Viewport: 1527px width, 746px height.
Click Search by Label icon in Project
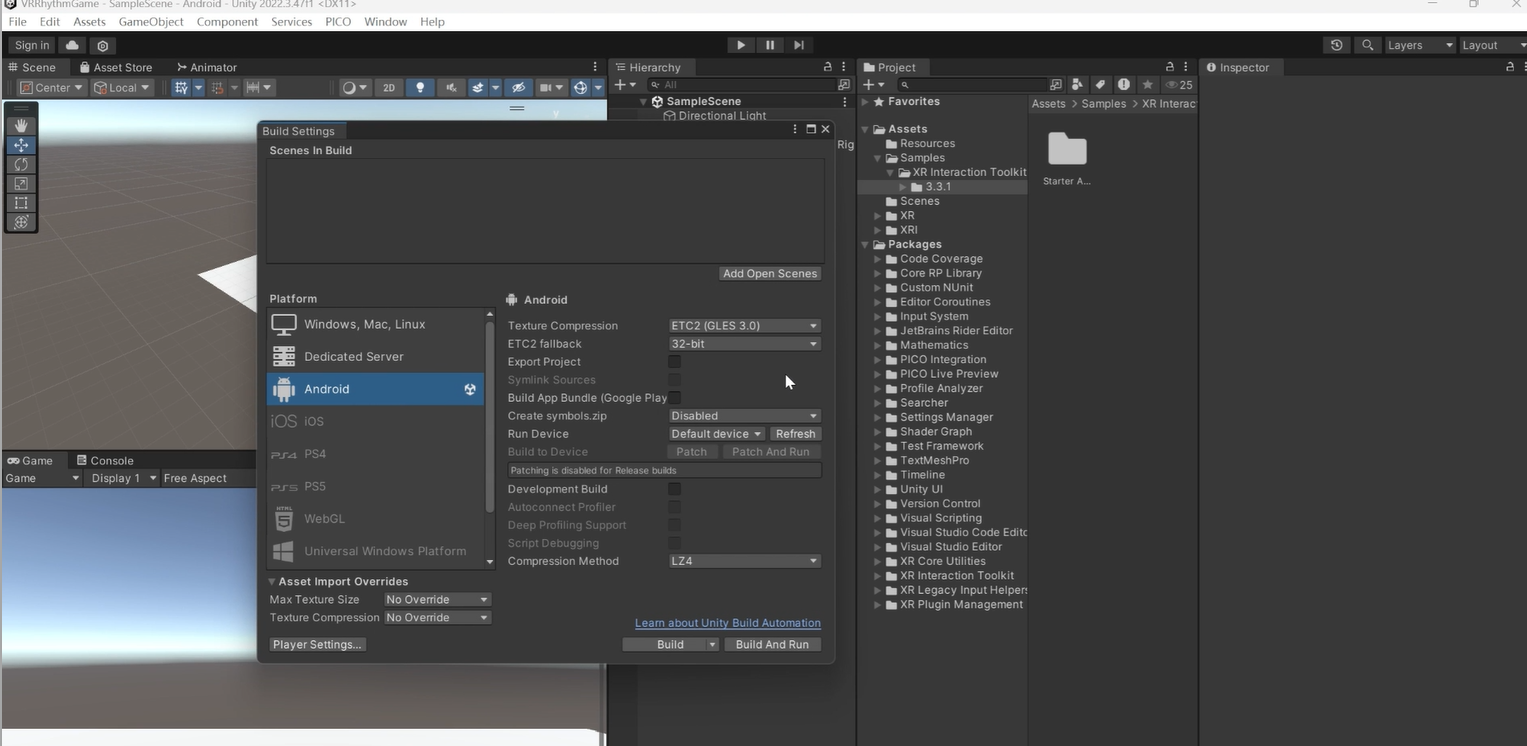pyautogui.click(x=1100, y=85)
